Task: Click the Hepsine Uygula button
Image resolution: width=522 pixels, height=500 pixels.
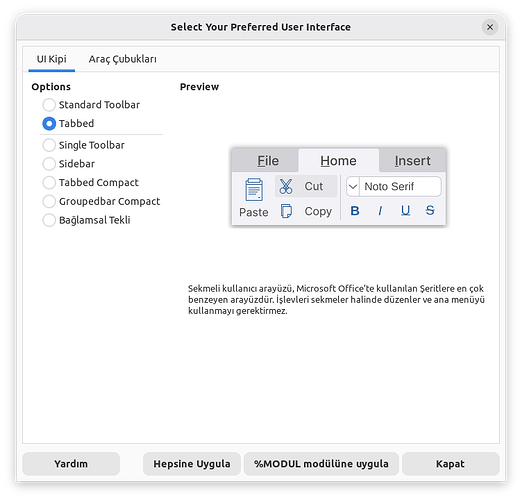Action: click(x=192, y=464)
